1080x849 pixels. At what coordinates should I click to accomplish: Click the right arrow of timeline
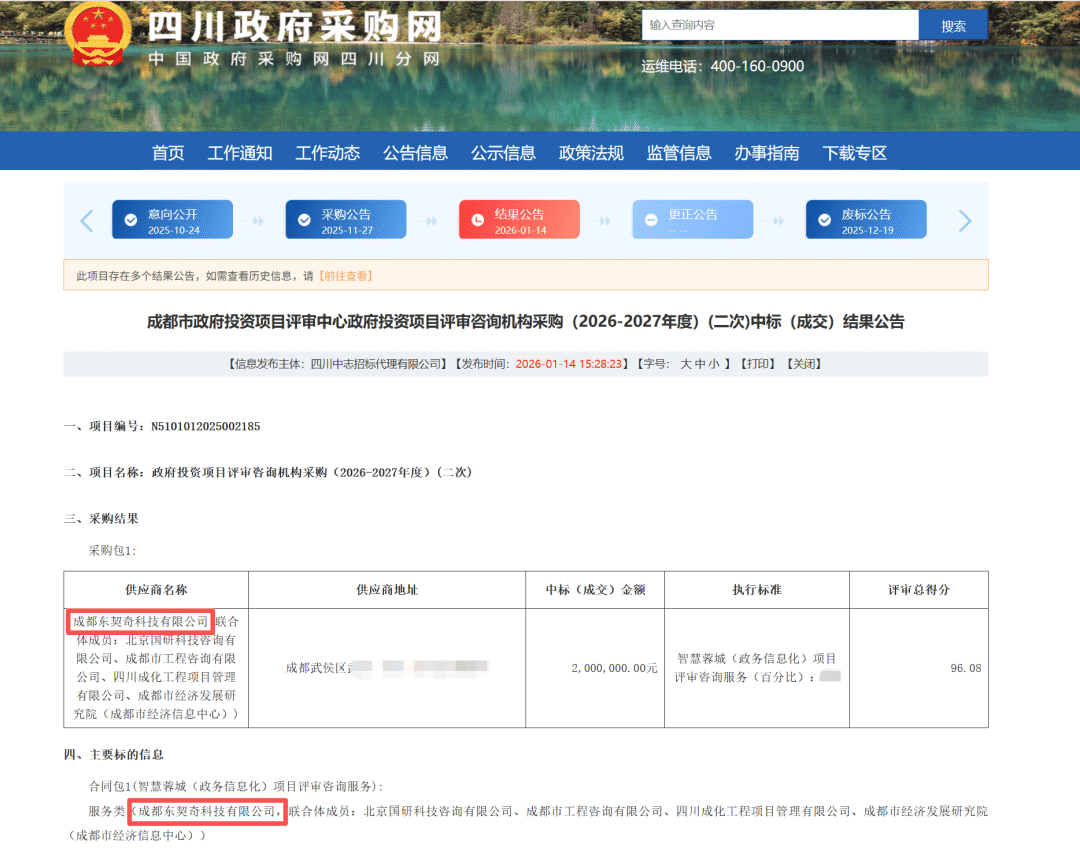coord(964,221)
